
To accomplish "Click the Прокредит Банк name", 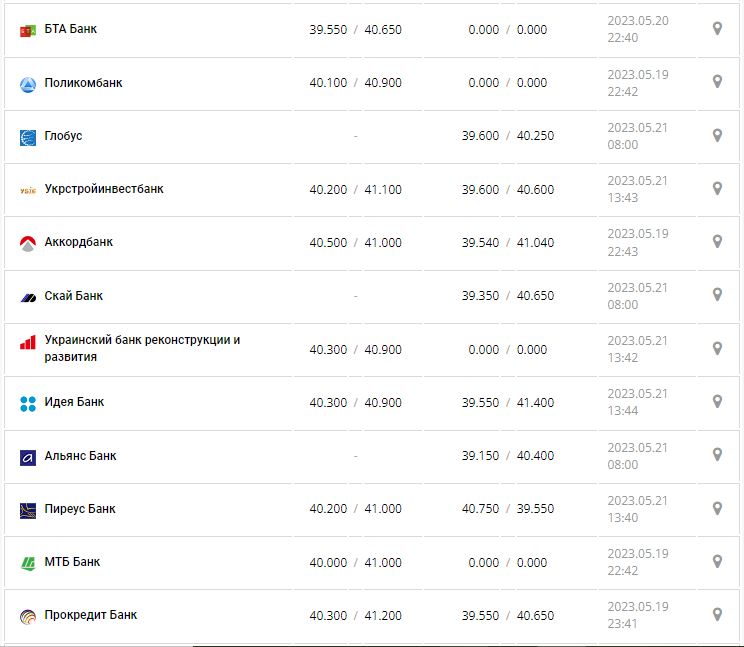I will tap(91, 615).
